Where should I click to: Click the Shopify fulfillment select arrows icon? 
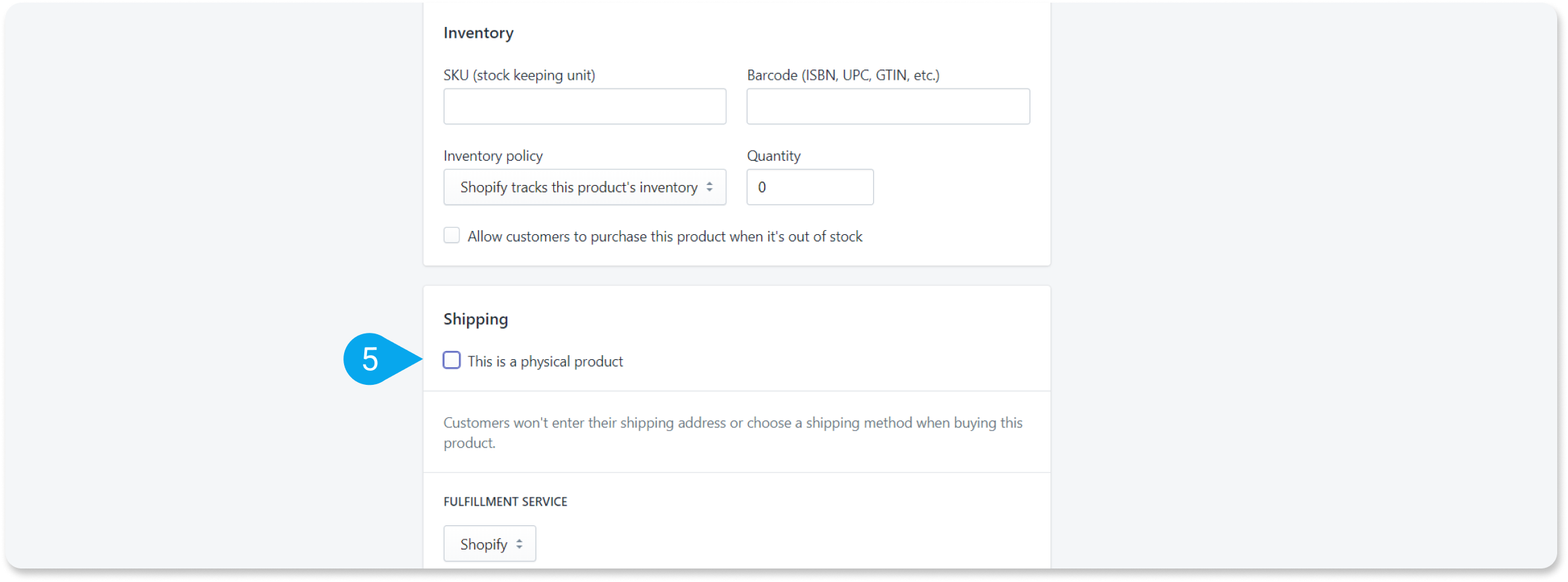pos(519,544)
